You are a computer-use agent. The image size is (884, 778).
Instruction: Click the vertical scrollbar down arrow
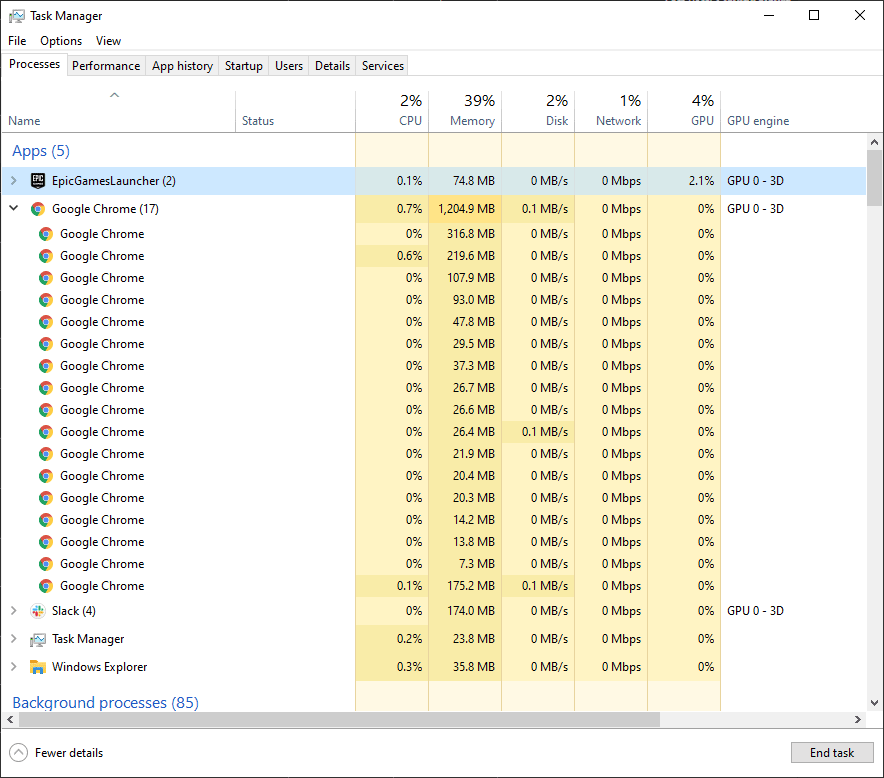point(874,703)
